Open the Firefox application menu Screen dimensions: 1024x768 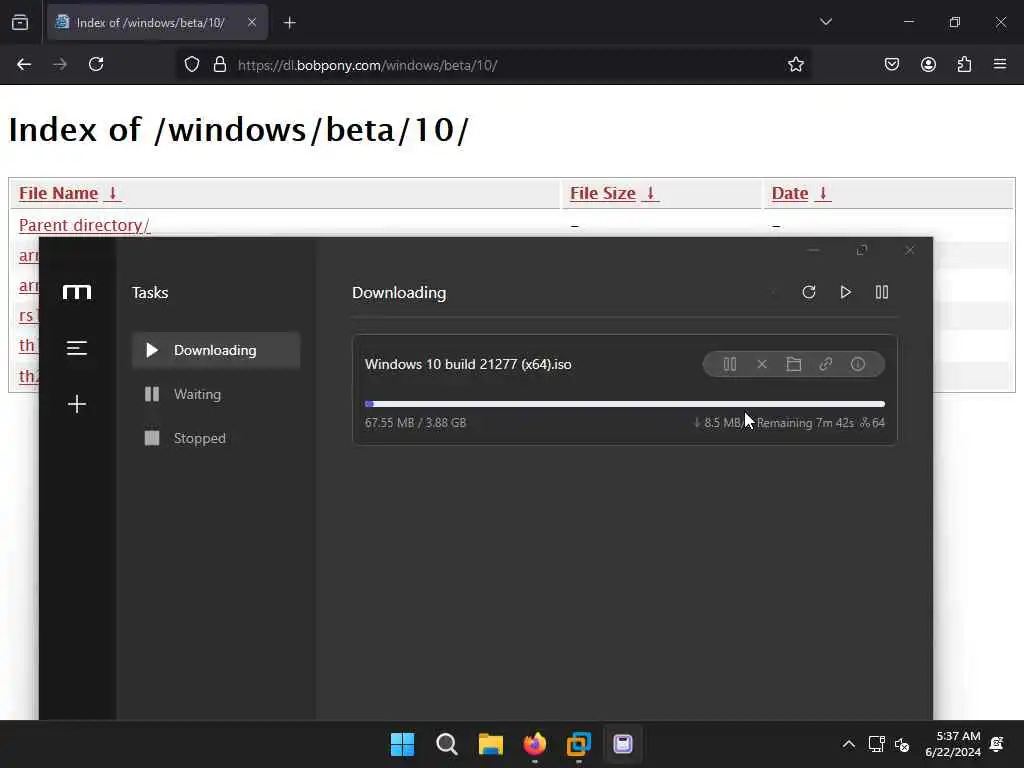coord(1000,65)
